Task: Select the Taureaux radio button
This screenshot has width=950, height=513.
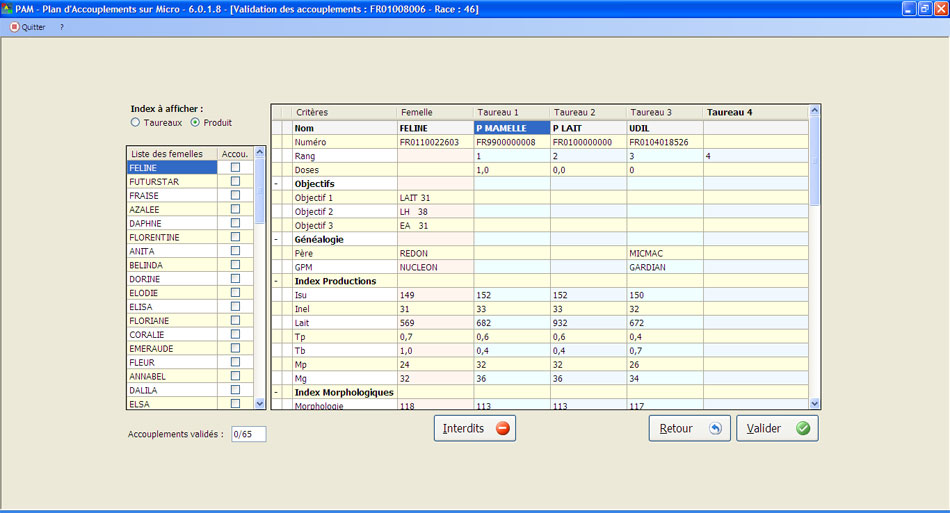Action: (x=135, y=122)
